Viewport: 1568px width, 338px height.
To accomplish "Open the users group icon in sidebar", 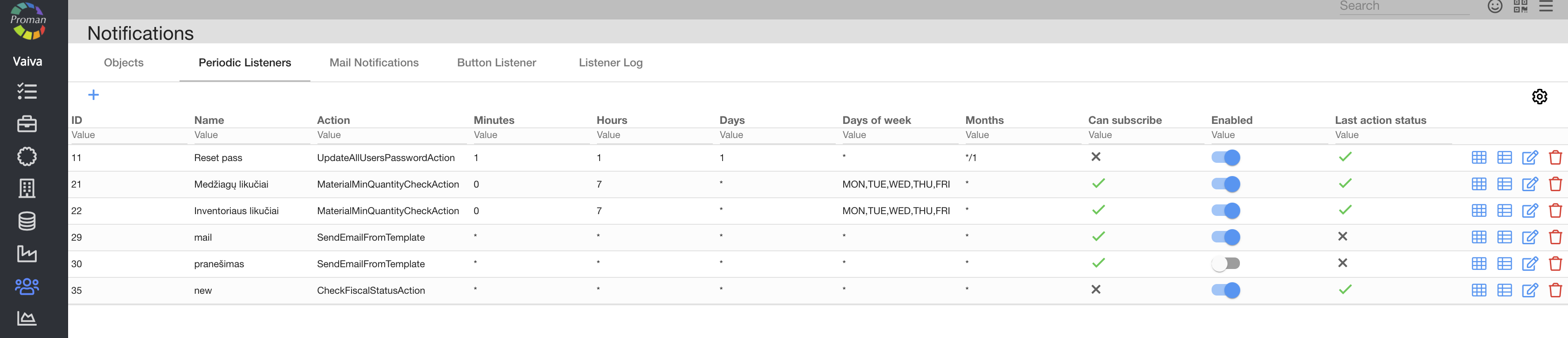I will pyautogui.click(x=27, y=286).
